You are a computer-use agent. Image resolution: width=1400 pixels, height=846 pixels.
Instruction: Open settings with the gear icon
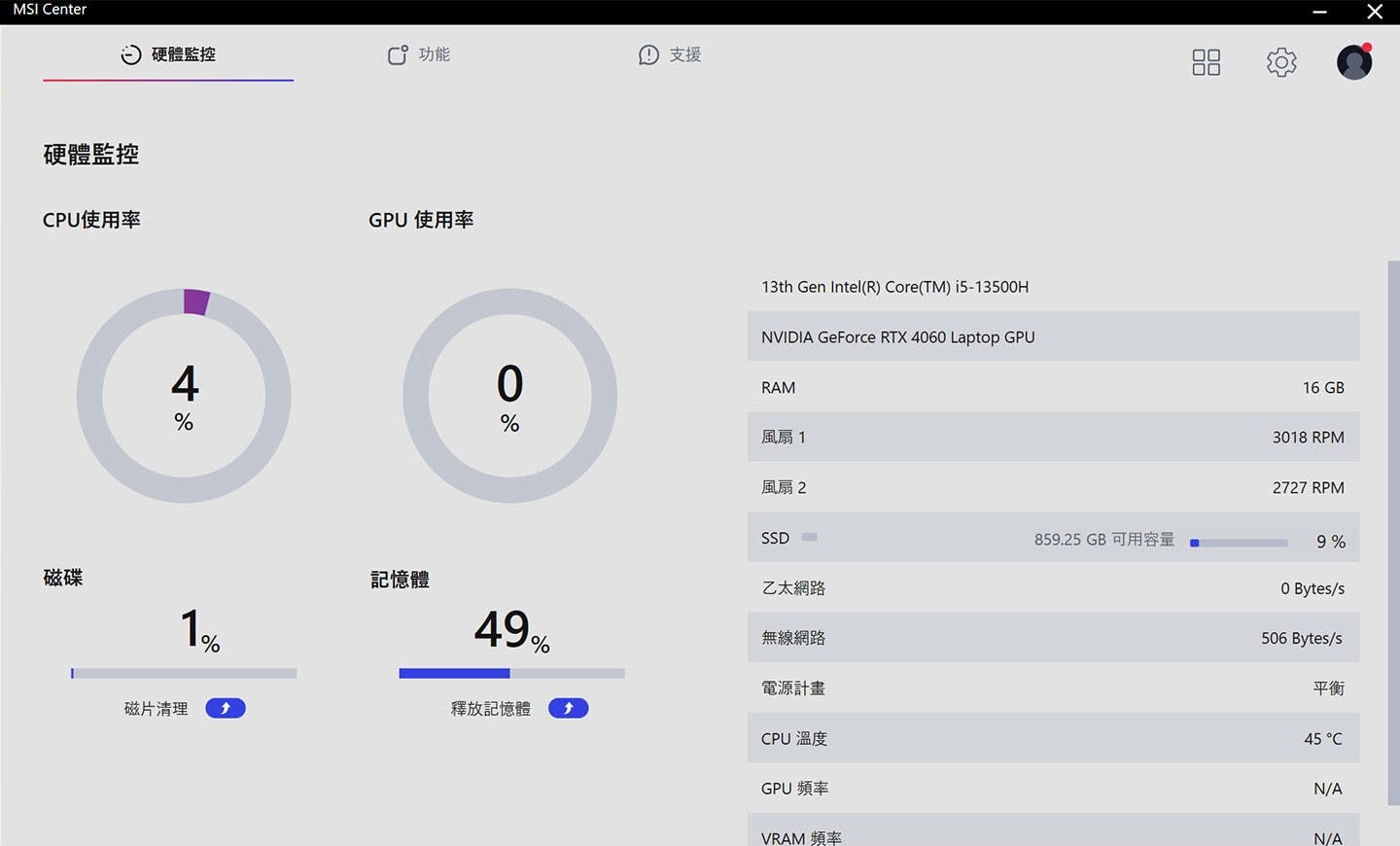coord(1281,62)
